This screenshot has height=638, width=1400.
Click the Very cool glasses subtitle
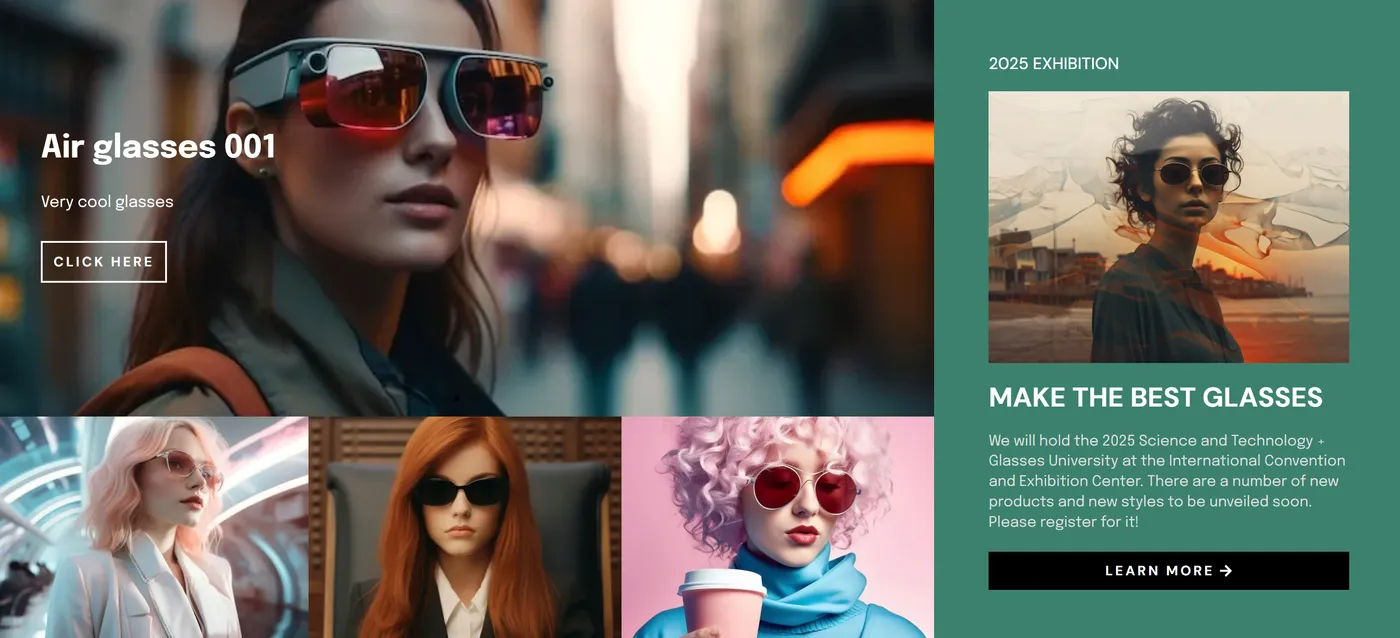click(x=107, y=202)
